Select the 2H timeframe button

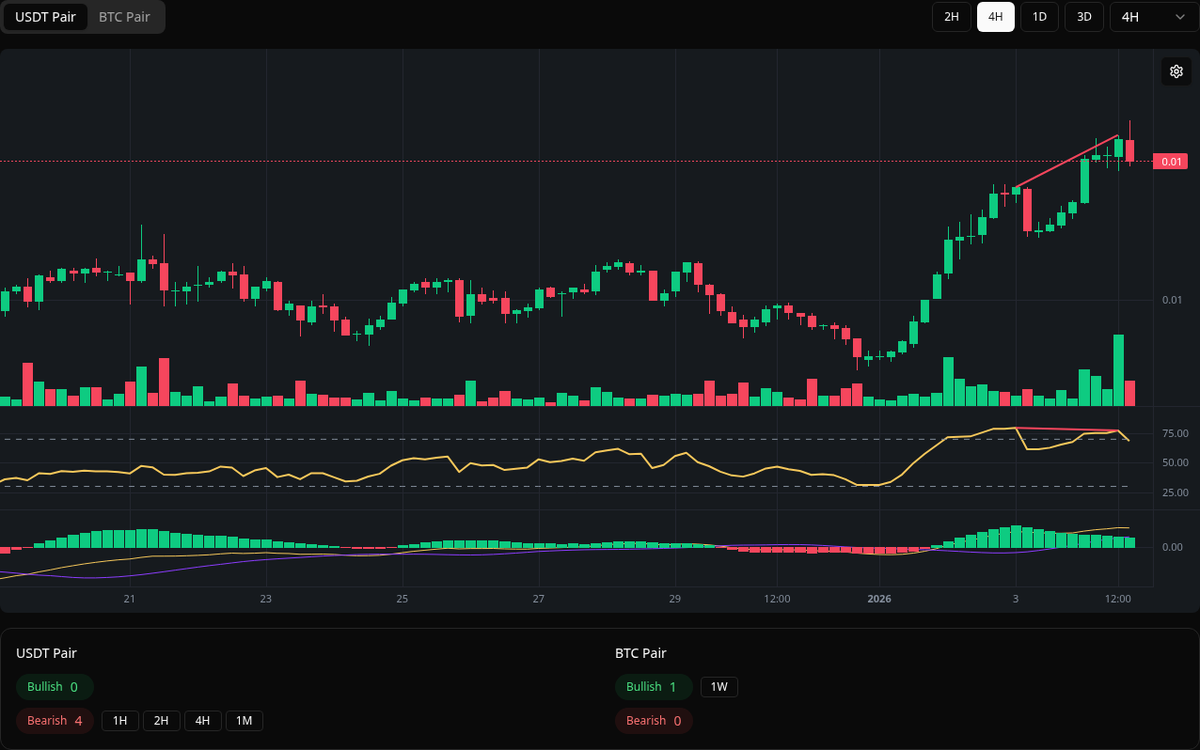(x=951, y=17)
